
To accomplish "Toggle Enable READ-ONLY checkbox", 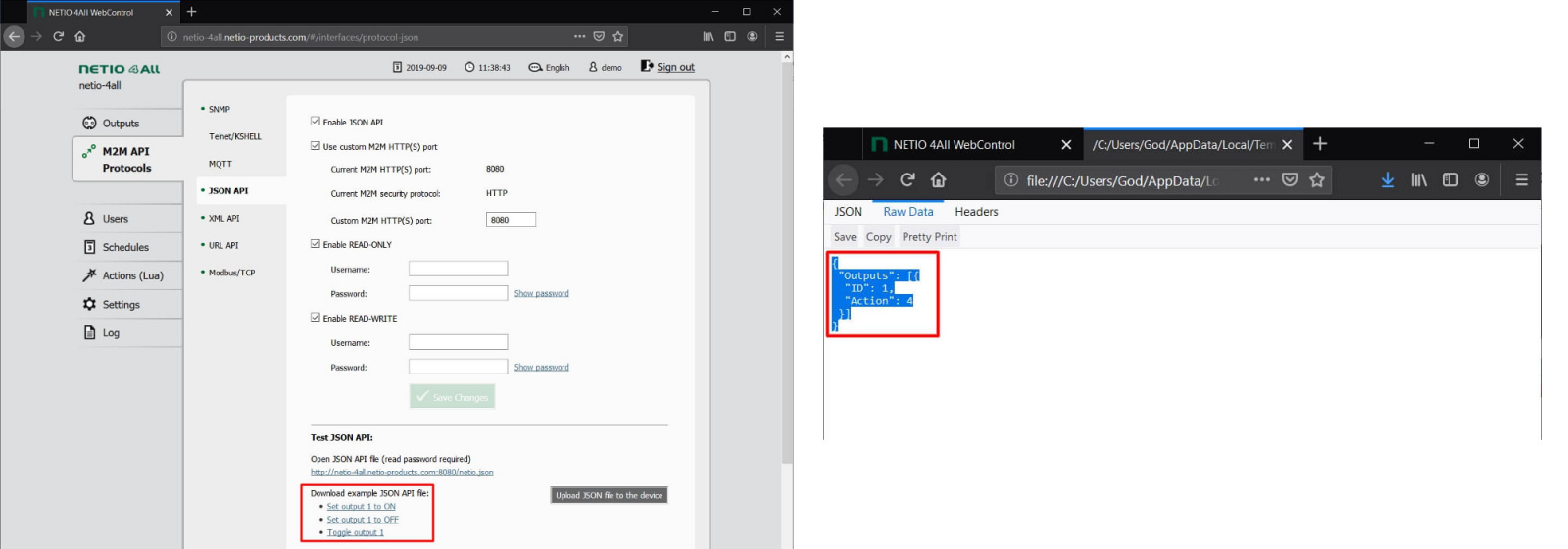I will (316, 244).
